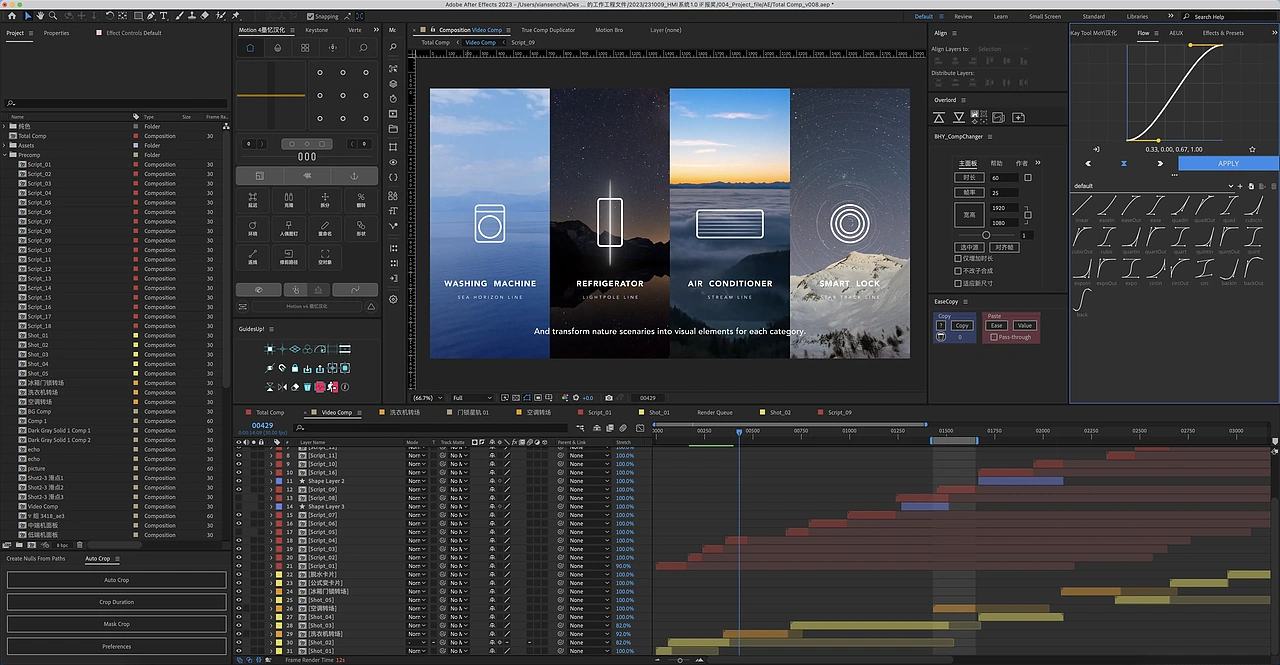The image size is (1280, 665).
Task: Toggle the Snapping checkbox
Action: (310, 16)
